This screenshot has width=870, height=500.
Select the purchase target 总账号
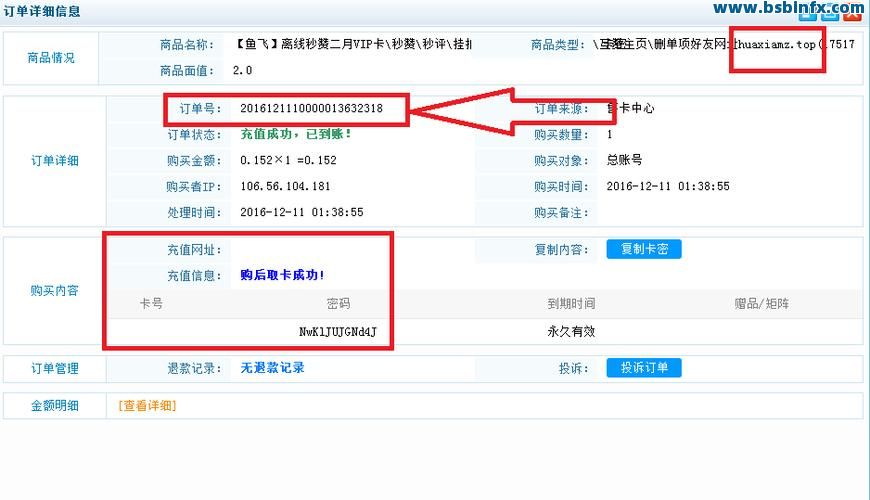624,160
